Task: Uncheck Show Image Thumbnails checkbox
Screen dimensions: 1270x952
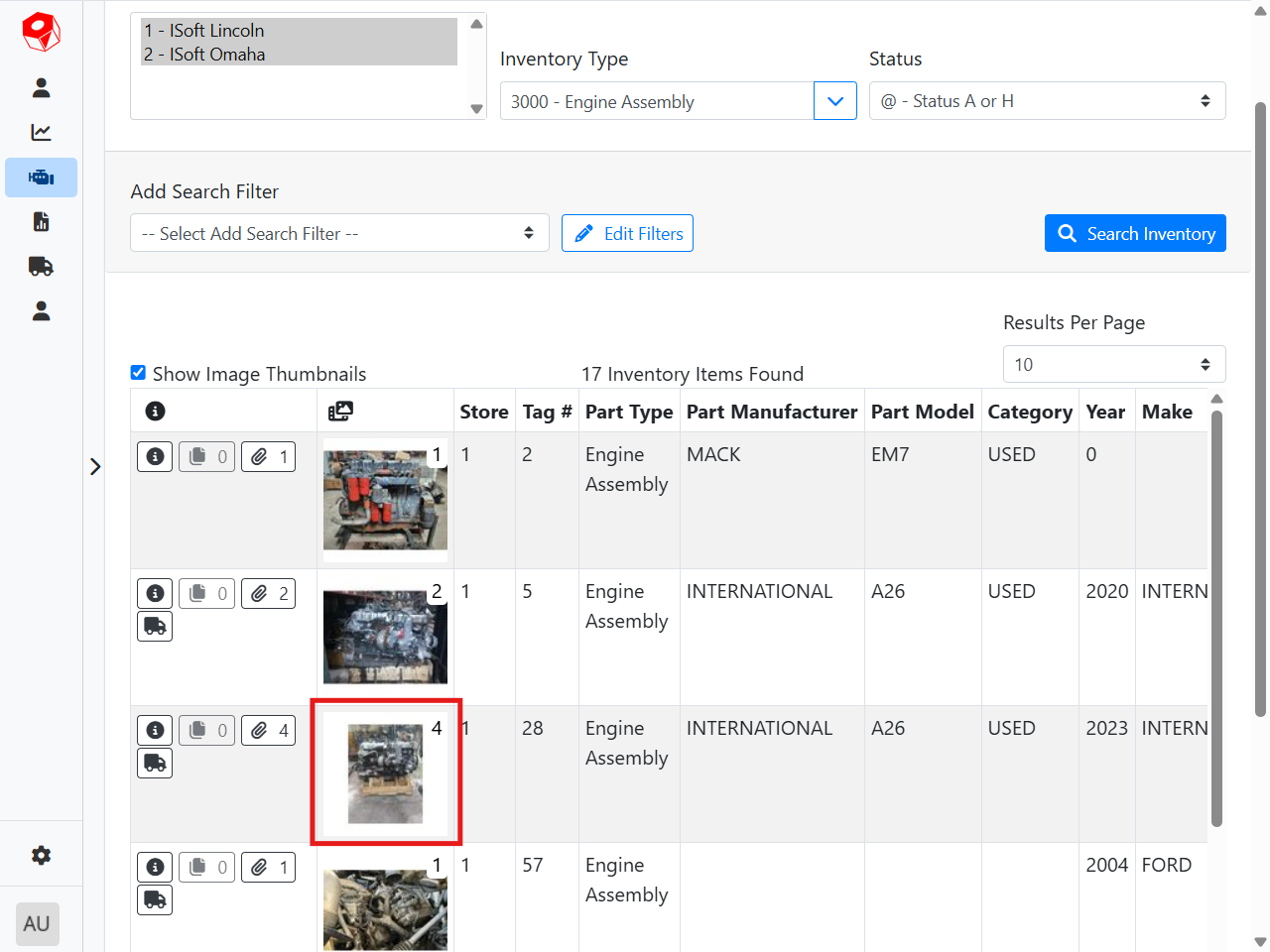Action: click(139, 373)
